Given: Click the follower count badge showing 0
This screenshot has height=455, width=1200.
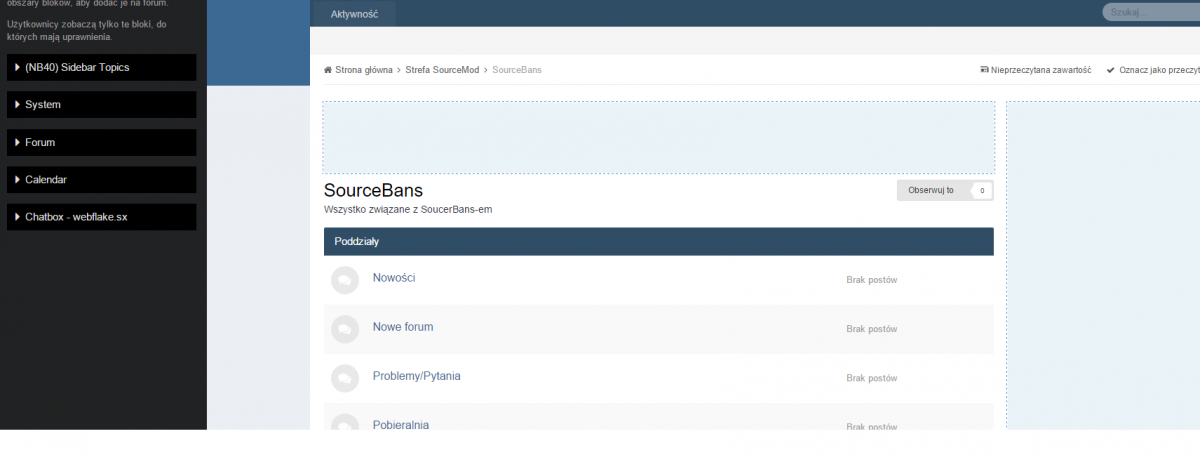Looking at the screenshot, I should click(982, 190).
